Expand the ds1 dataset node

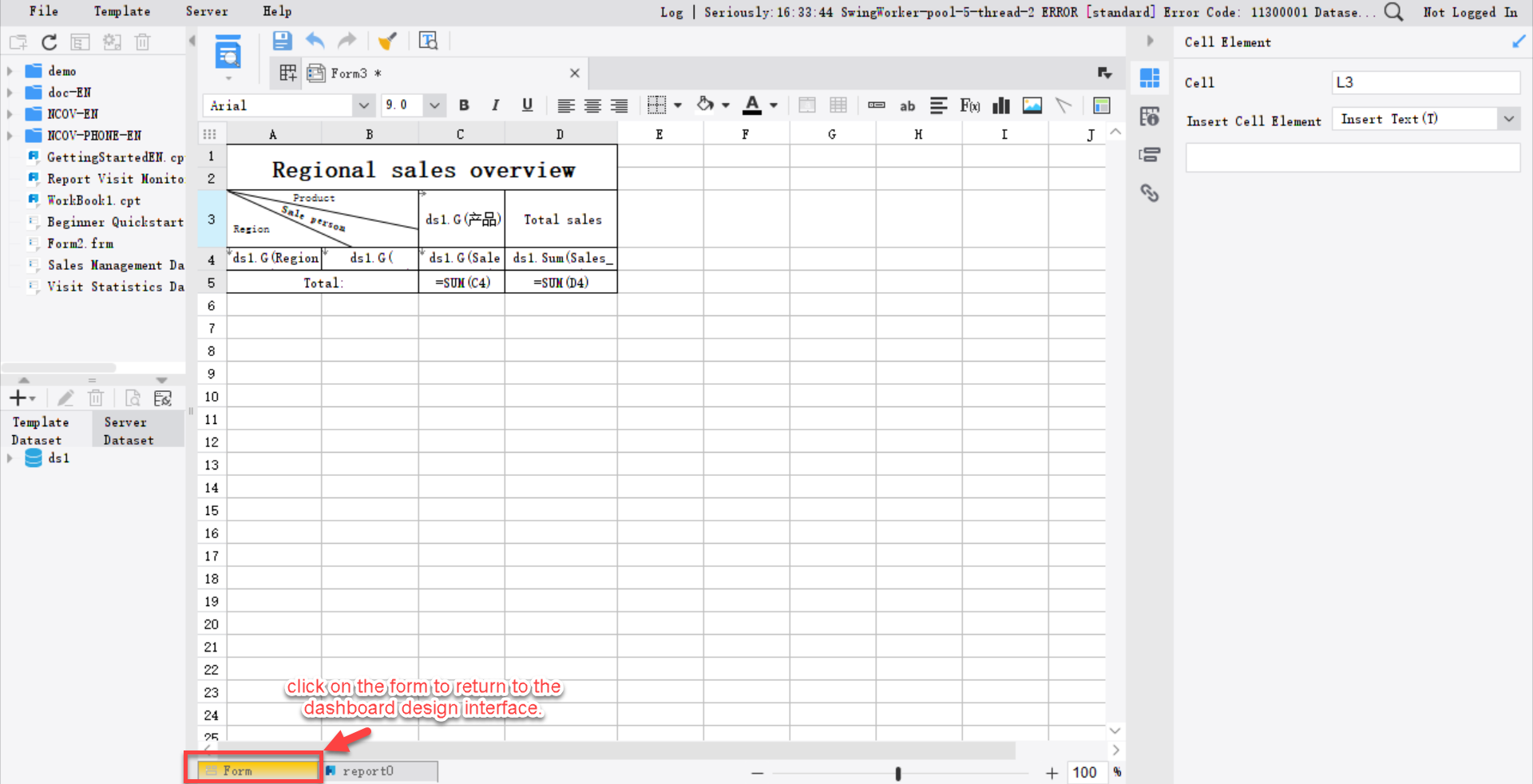10,458
